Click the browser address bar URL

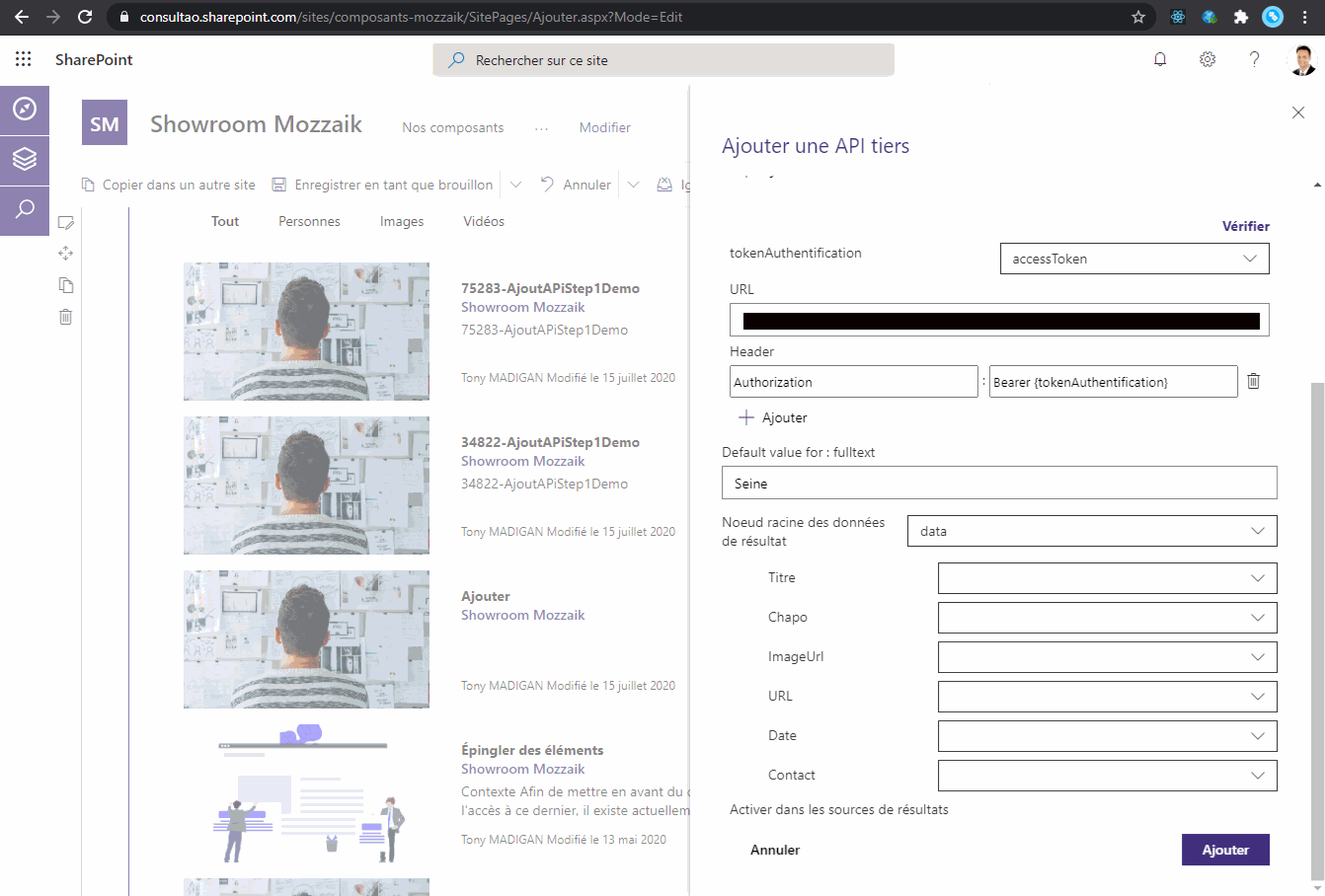pyautogui.click(x=411, y=17)
